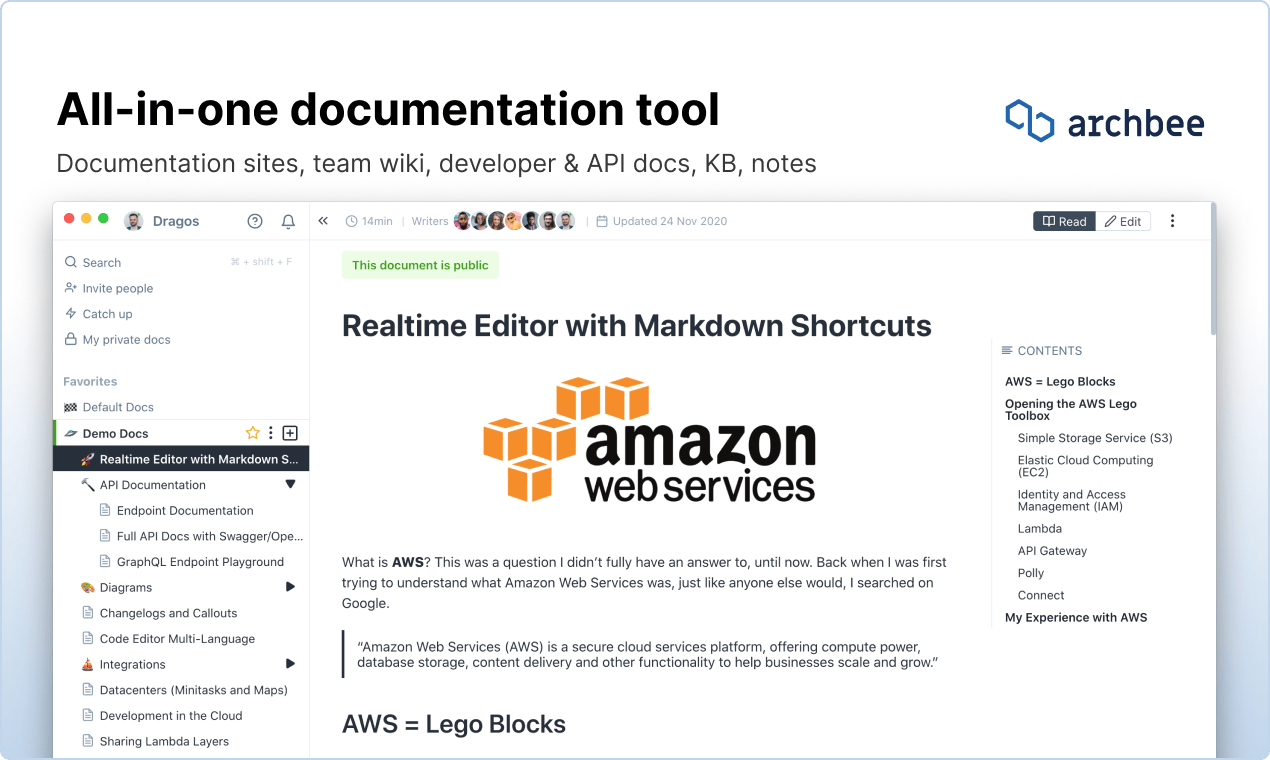The height and width of the screenshot is (760, 1270).
Task: Click the rocket icon on Realtime Editor doc
Action: [x=88, y=460]
